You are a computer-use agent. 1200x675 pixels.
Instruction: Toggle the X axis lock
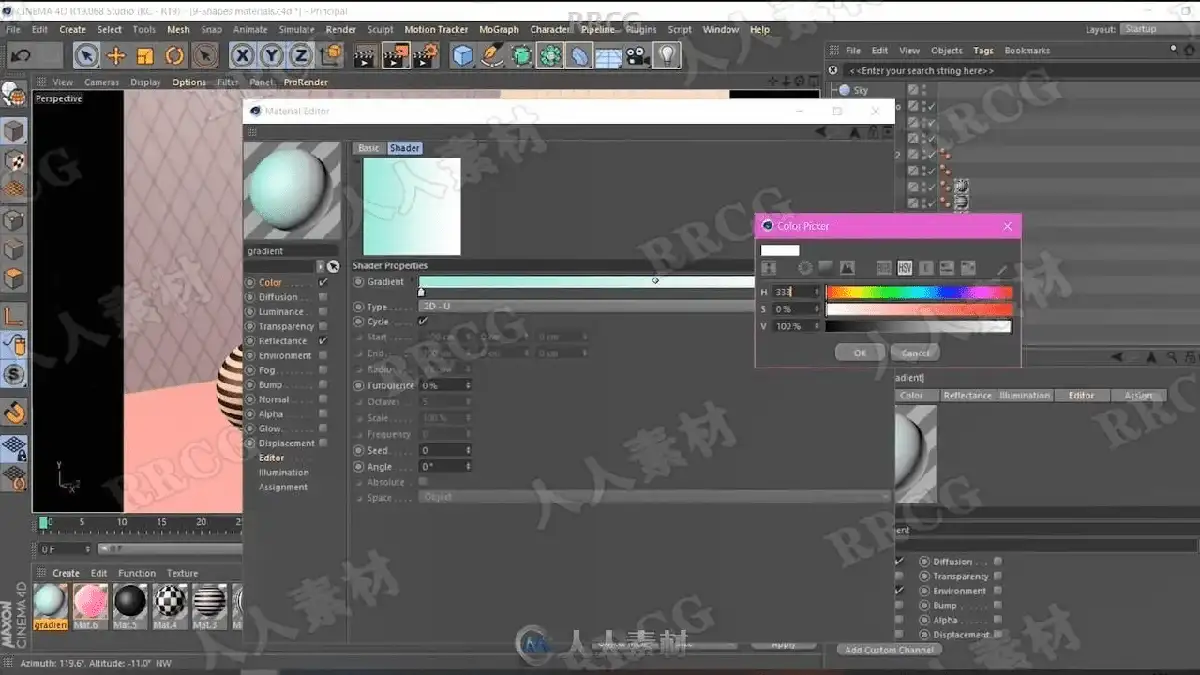click(x=243, y=56)
